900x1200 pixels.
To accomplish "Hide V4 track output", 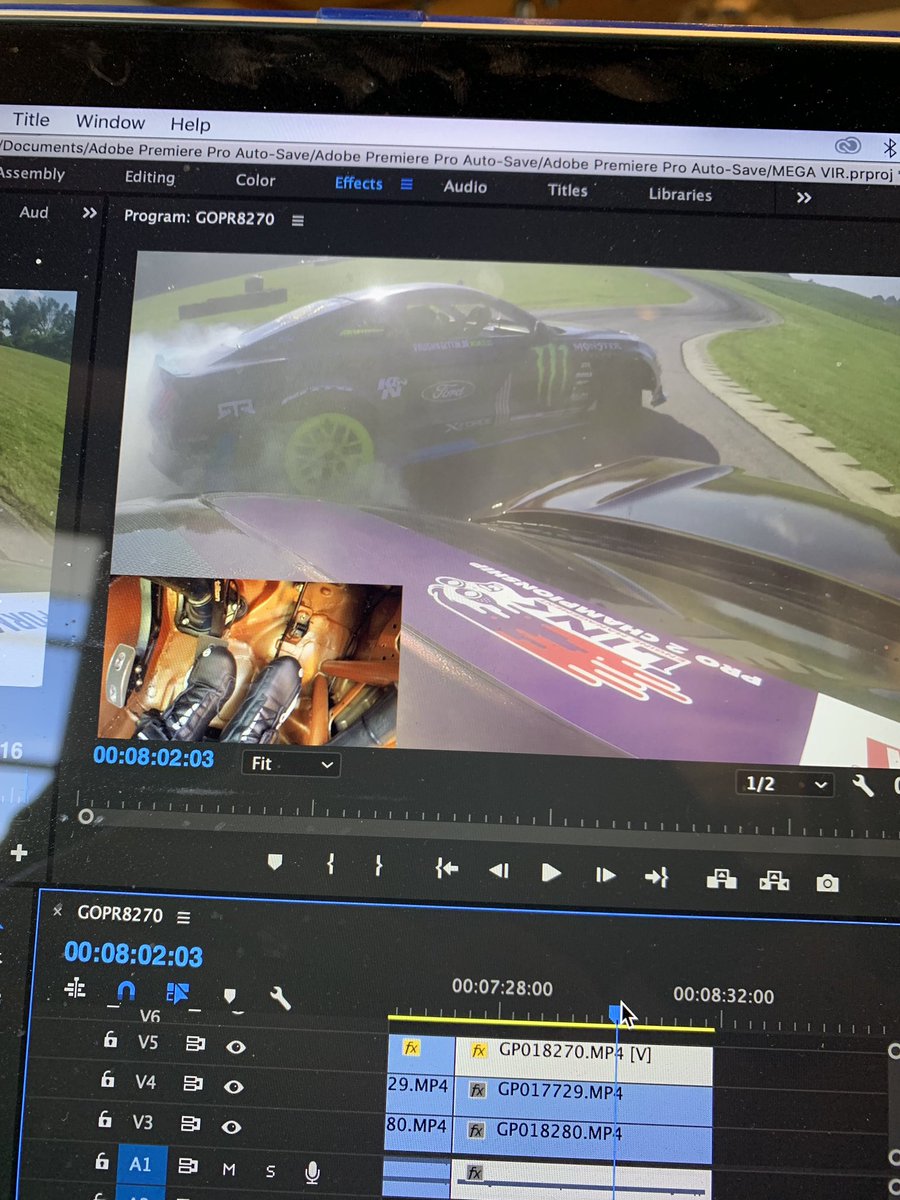I will coord(234,1087).
